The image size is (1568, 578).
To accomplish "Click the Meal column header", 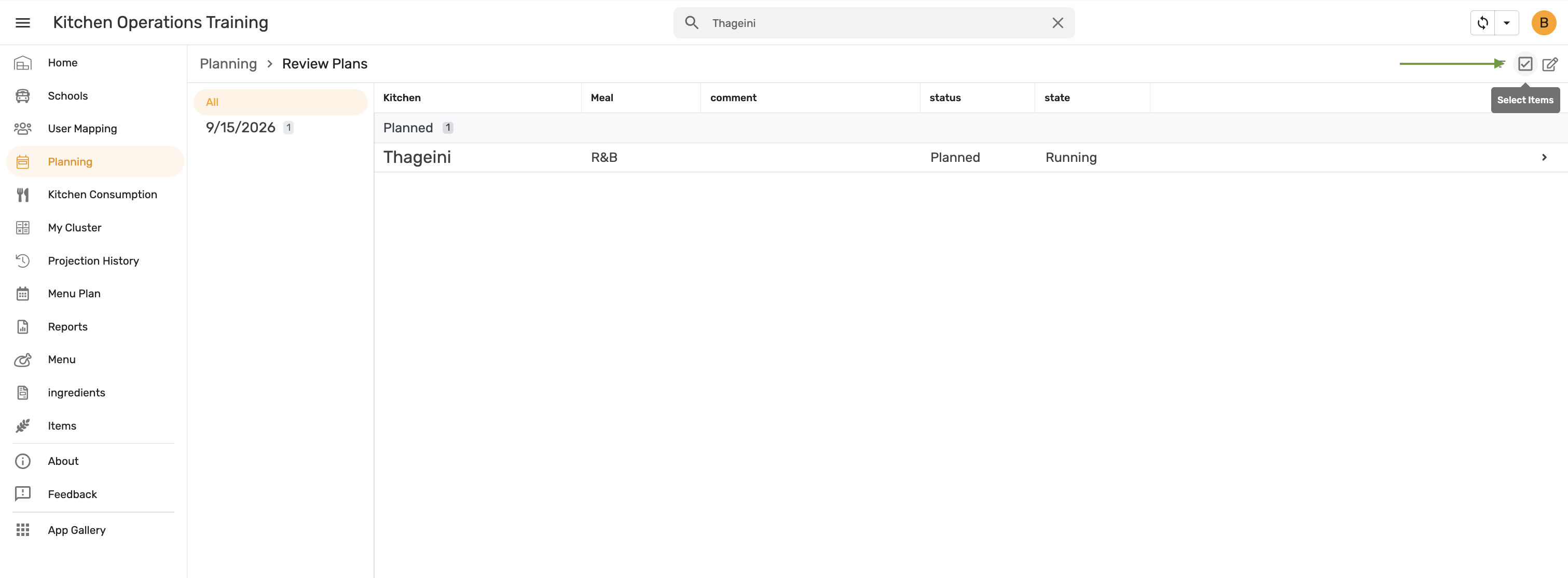I will [x=601, y=98].
